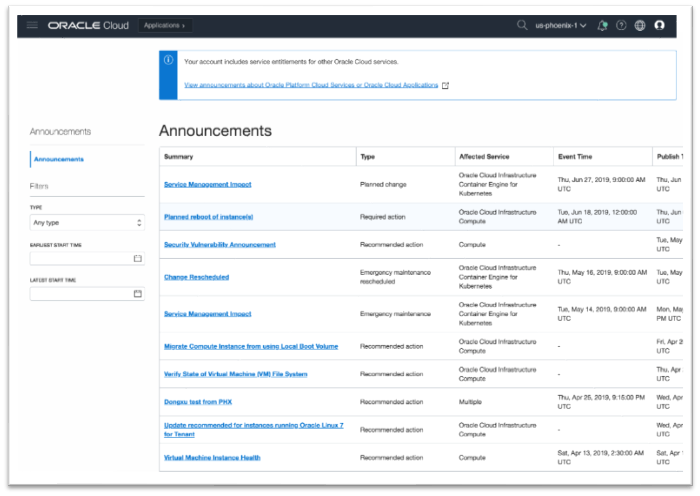This screenshot has height=496, width=700.
Task: Click Sat, Apr 13, 2019 event time cell
Action: (x=601, y=458)
